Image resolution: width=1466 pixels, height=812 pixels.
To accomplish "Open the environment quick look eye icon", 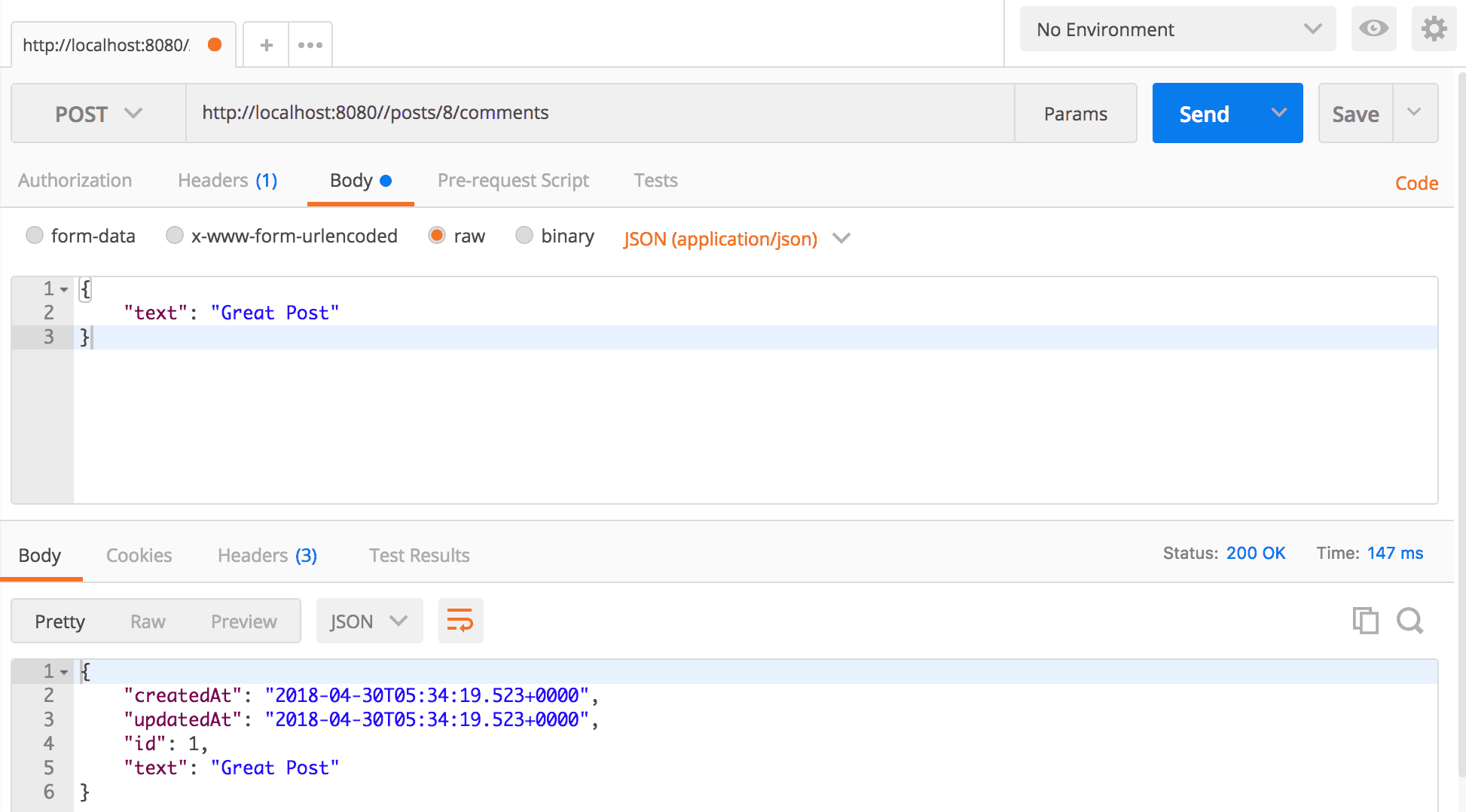I will pos(1373,29).
